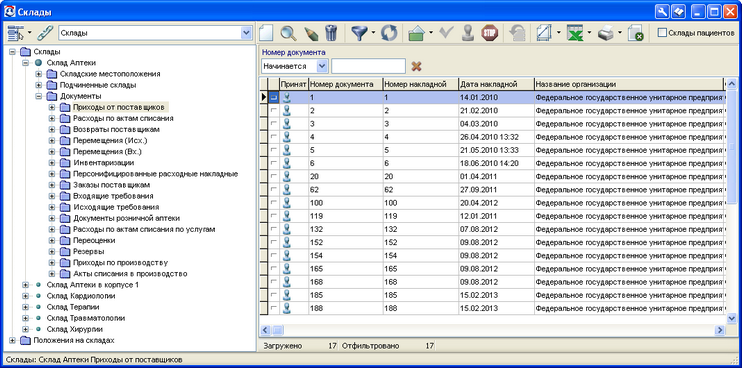Click the document with green cross icon
The height and width of the screenshot is (368, 742).
635,33
